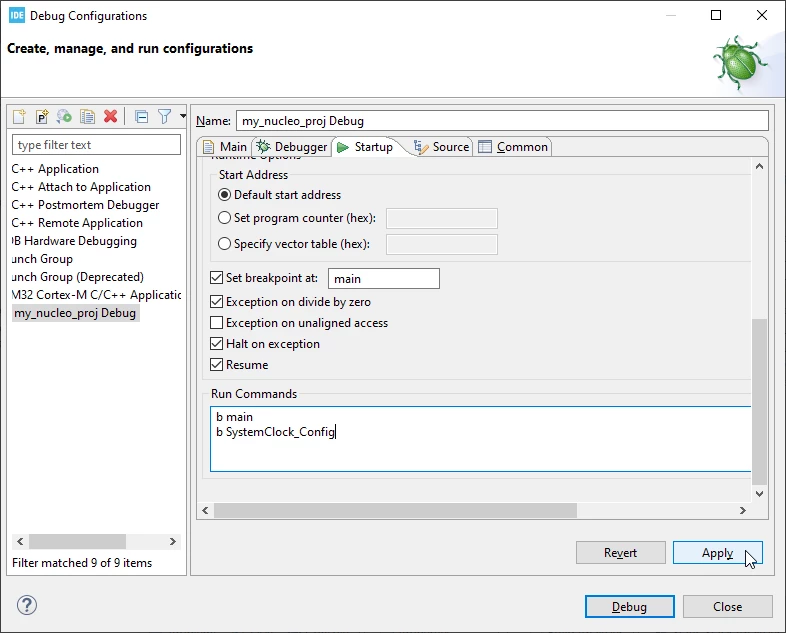This screenshot has height=633, width=786.
Task: Click the configuration list scroll-right arrow
Action: [172, 541]
